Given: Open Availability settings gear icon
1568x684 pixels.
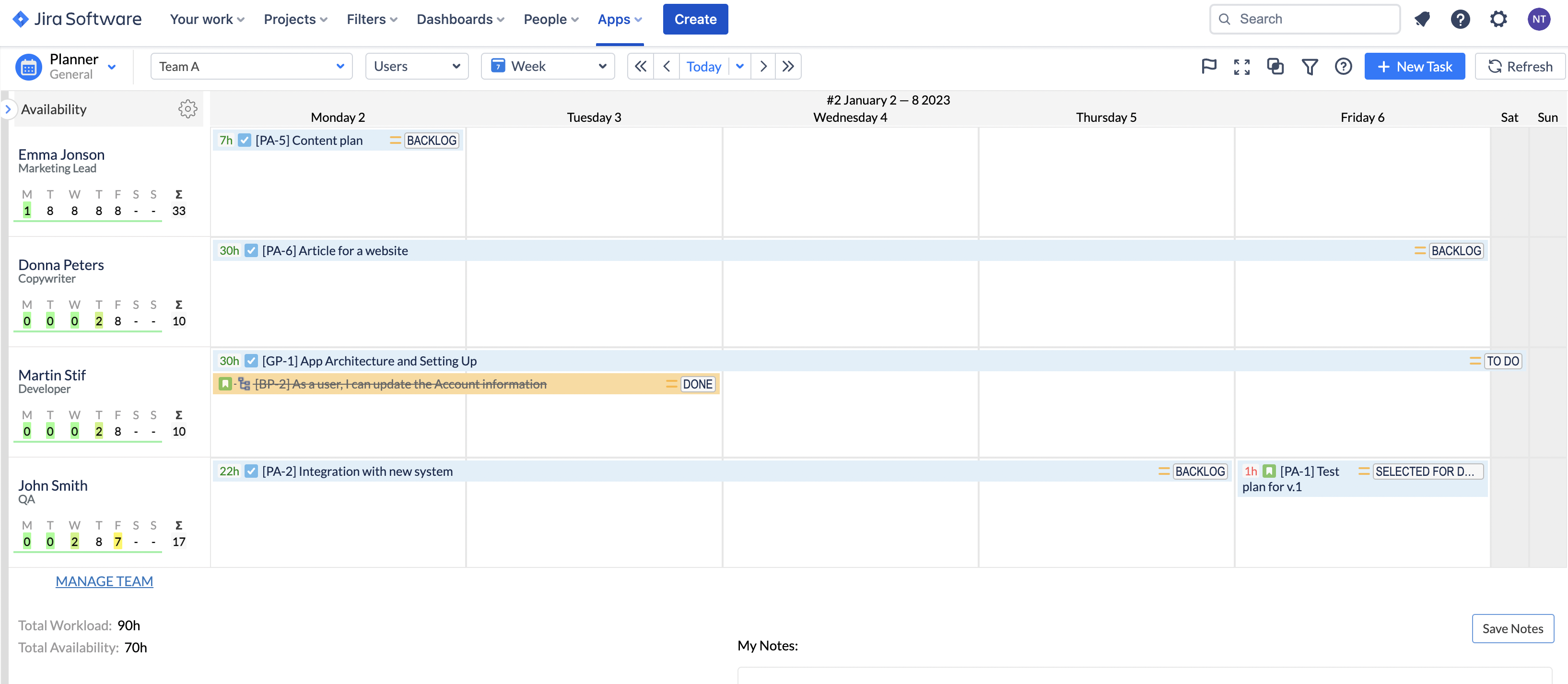Looking at the screenshot, I should coord(188,109).
